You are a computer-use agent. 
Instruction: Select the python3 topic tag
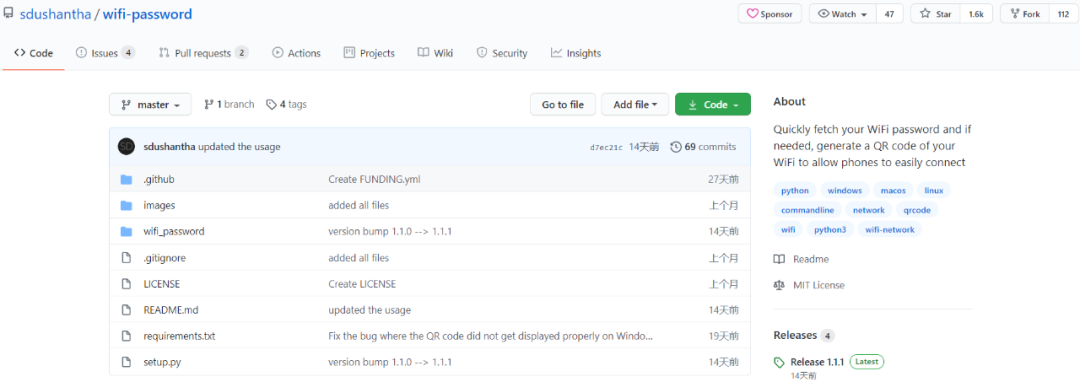[x=830, y=229]
